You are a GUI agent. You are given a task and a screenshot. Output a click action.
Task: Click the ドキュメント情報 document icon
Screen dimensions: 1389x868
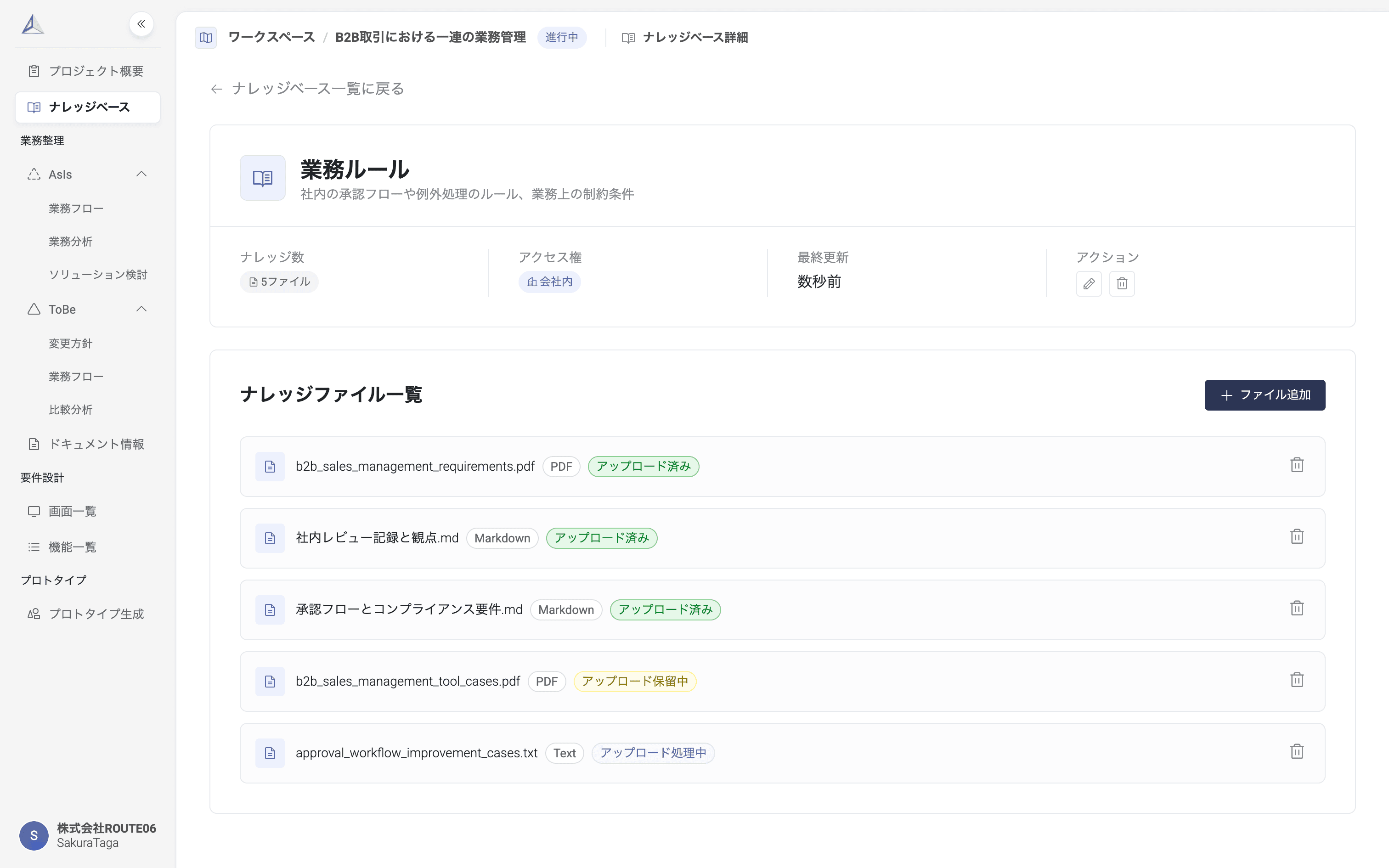click(33, 443)
